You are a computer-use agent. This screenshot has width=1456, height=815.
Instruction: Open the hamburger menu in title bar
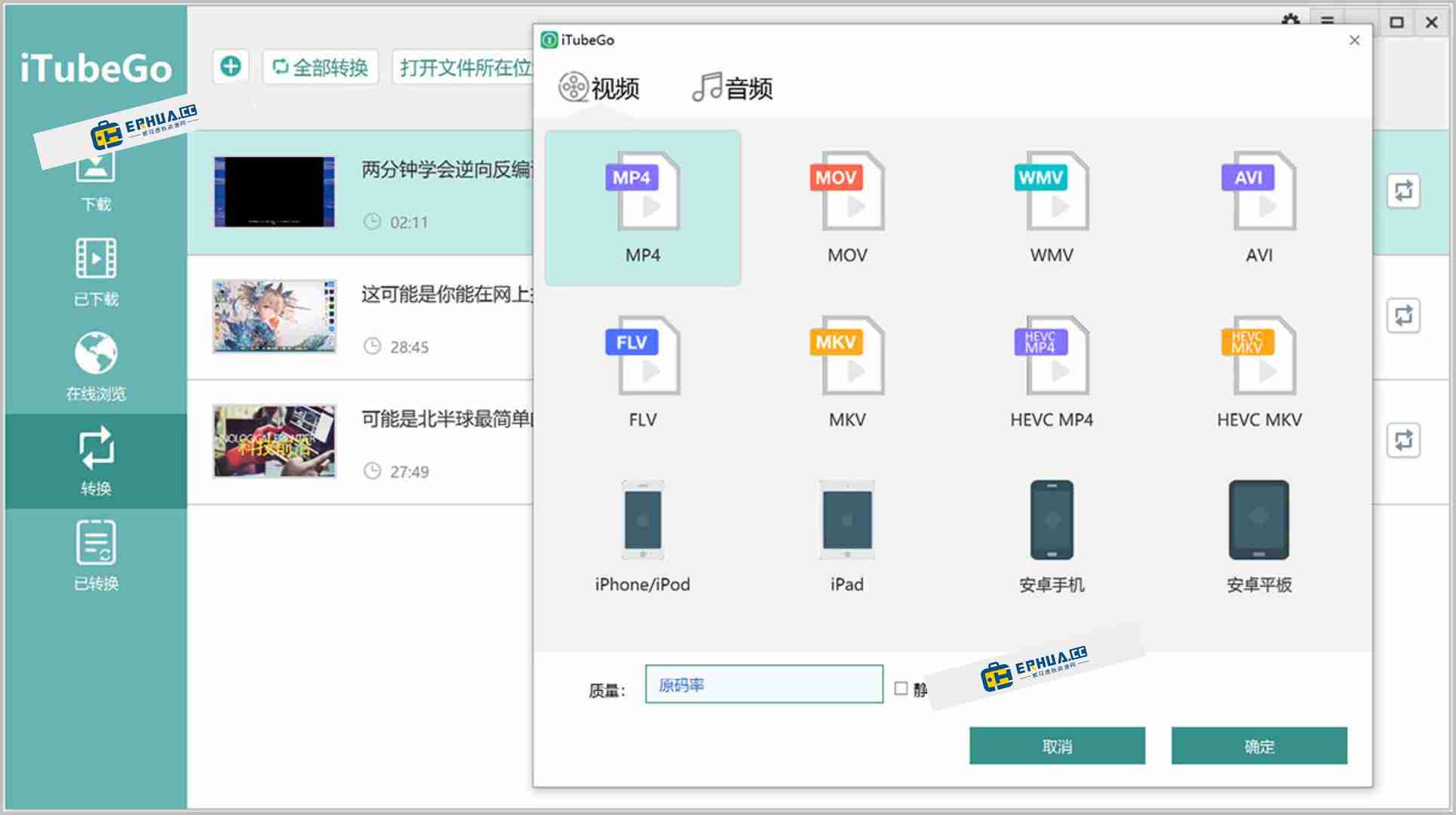[1328, 21]
